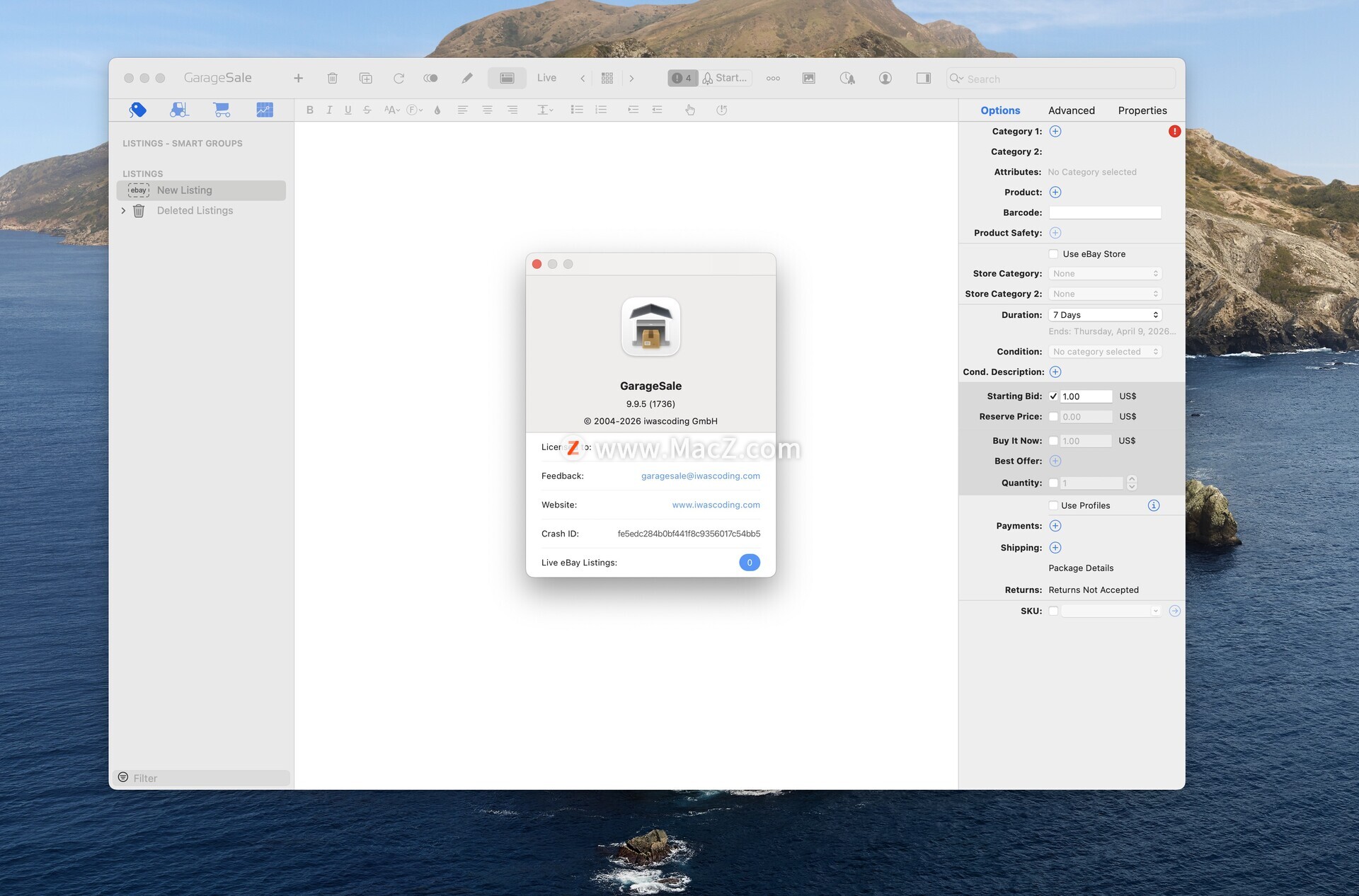1359x896 pixels.
Task: Click the trash delete icon in toolbar
Action: 332,78
